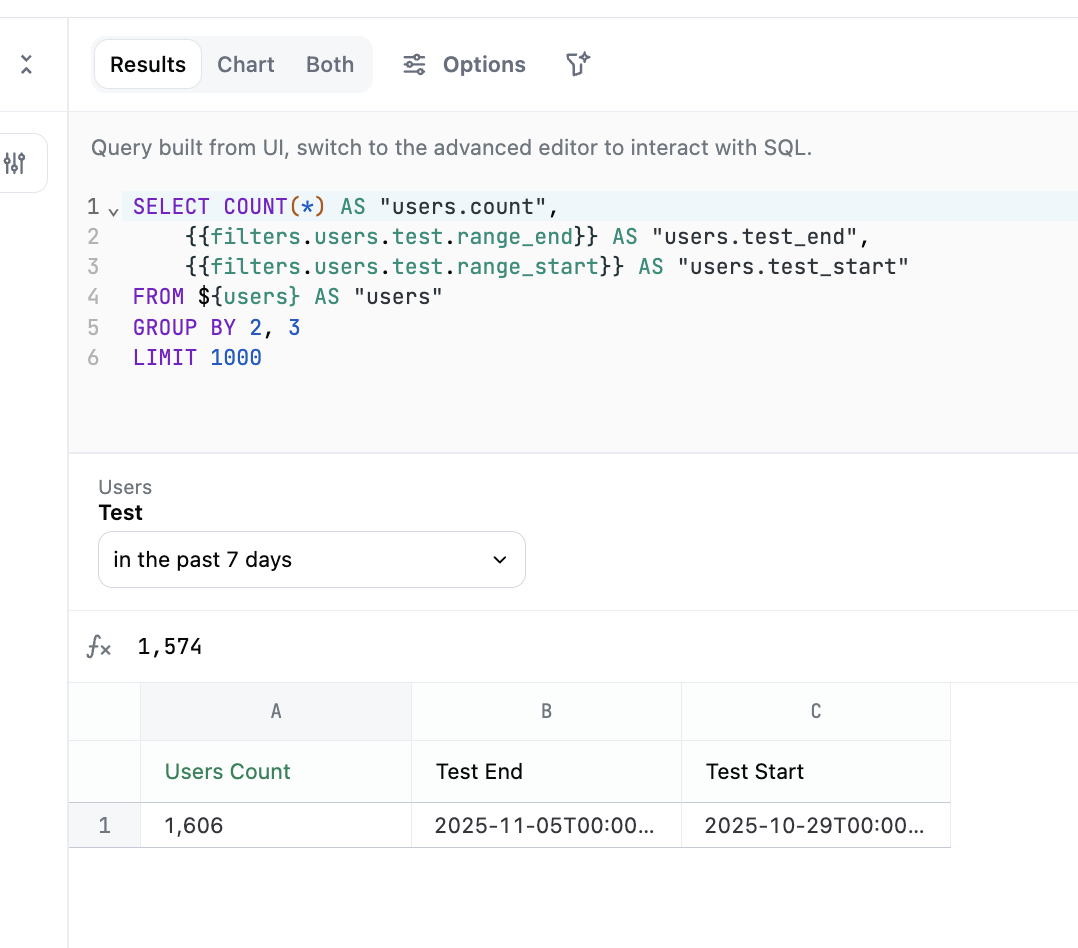This screenshot has height=948, width=1078.
Task: Click the formula fx icon
Action: [99, 647]
